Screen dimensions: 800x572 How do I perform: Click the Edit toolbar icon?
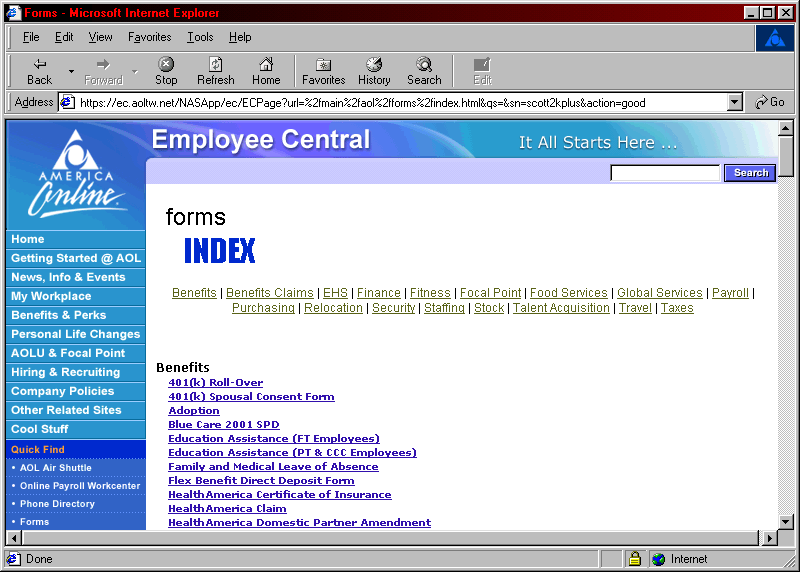(482, 71)
